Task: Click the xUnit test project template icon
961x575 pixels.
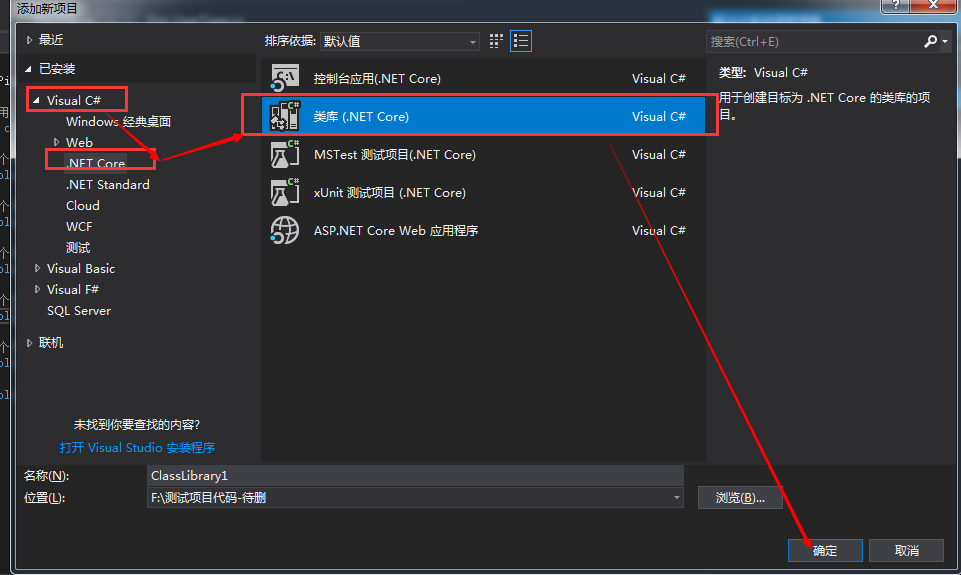Action: pos(285,192)
